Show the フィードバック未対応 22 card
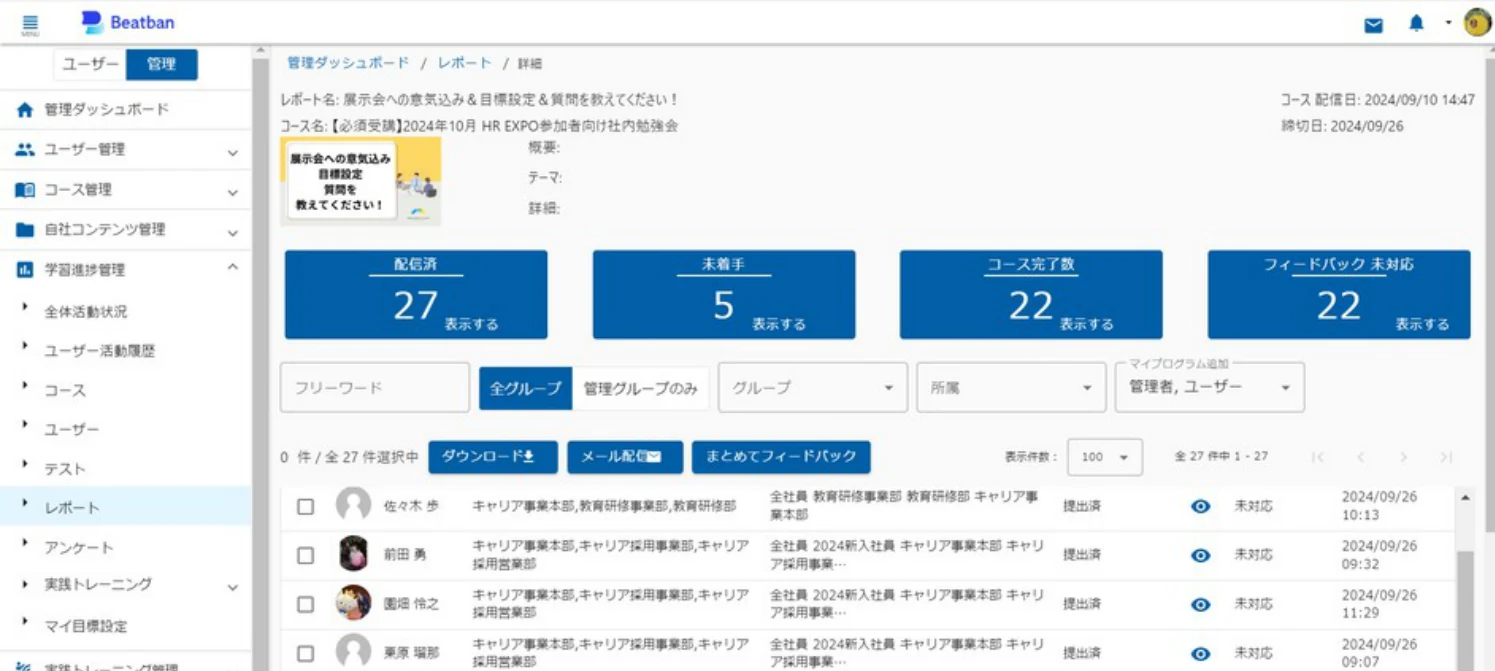The height and width of the screenshot is (671, 1495). tap(1339, 294)
